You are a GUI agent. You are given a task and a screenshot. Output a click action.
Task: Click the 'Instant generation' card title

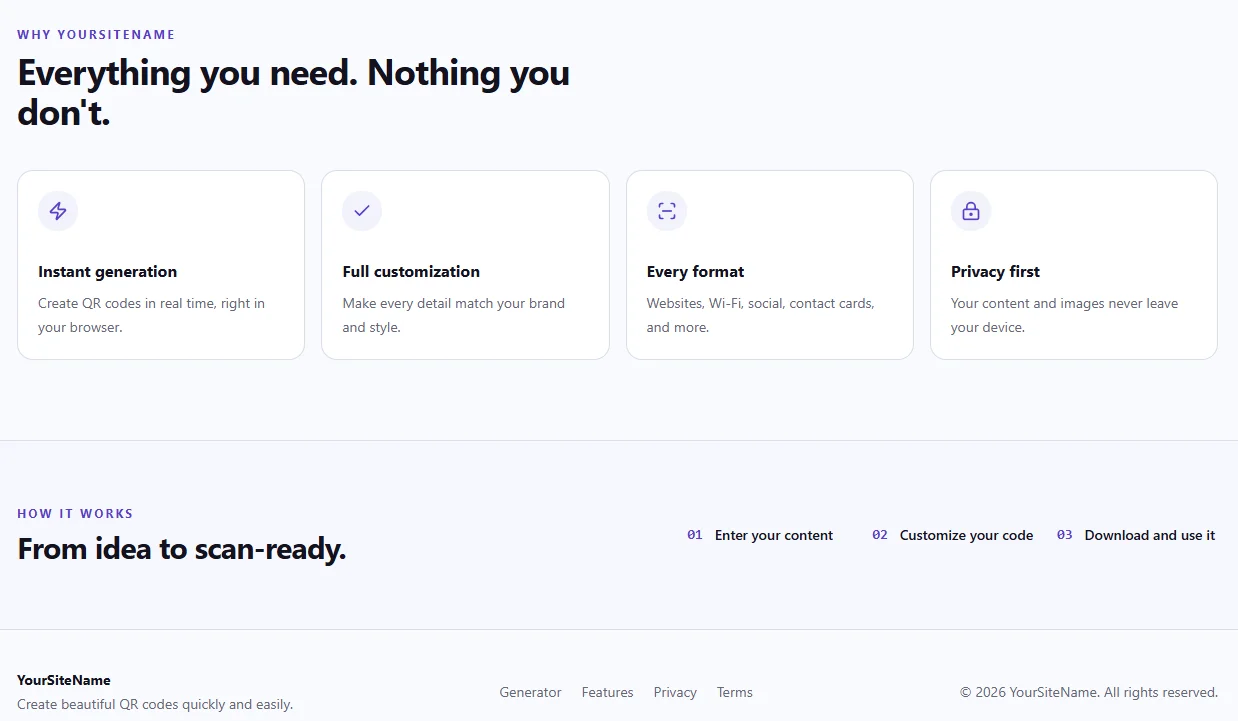point(108,271)
